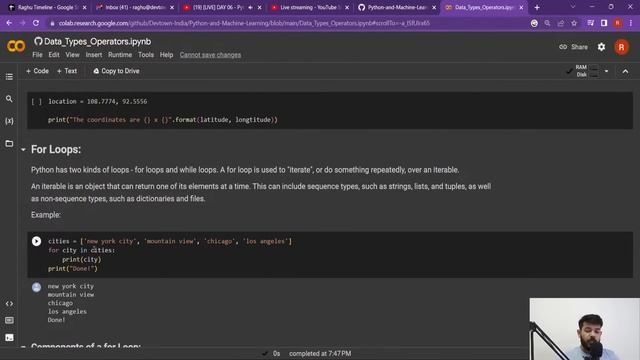Open the Chrome three-dot menu
The height and width of the screenshot is (360, 640).
click(631, 23)
